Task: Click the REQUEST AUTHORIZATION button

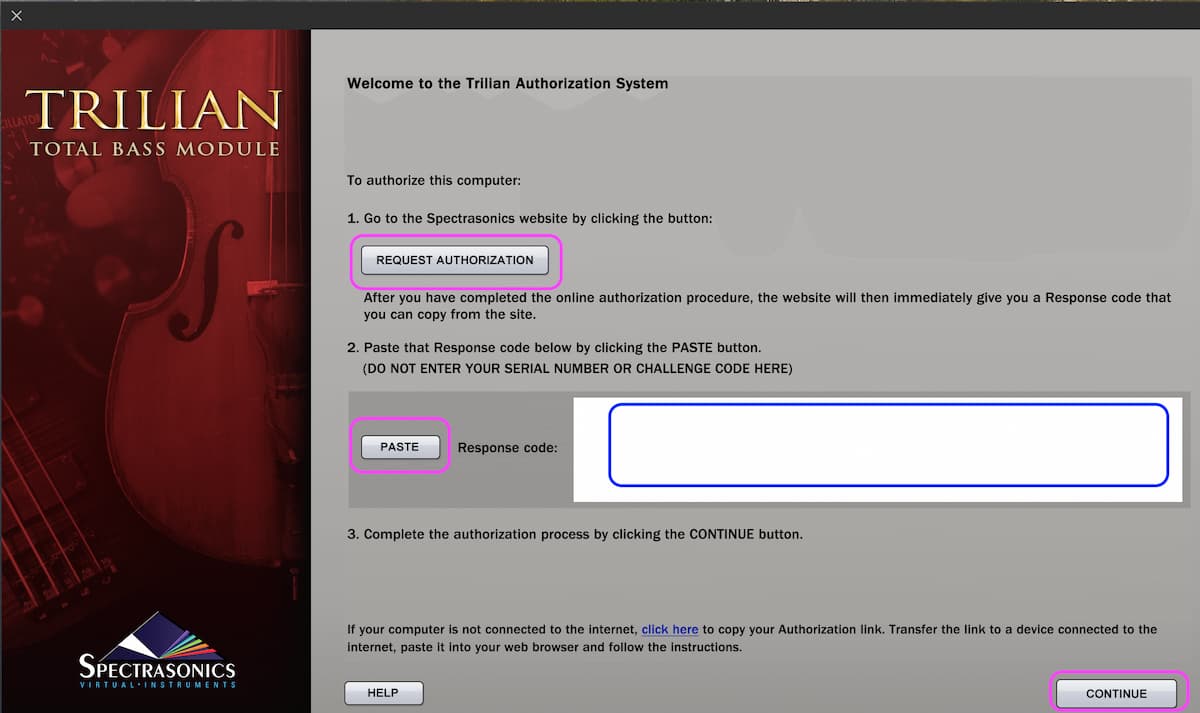Action: [455, 260]
